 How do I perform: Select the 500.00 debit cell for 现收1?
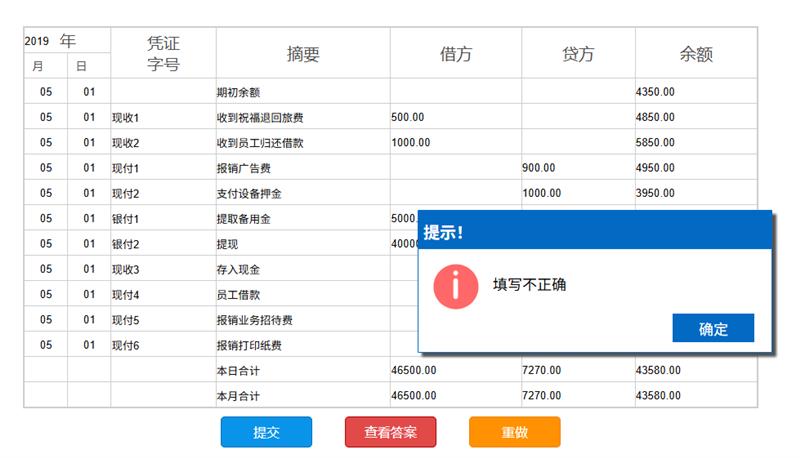[455, 117]
